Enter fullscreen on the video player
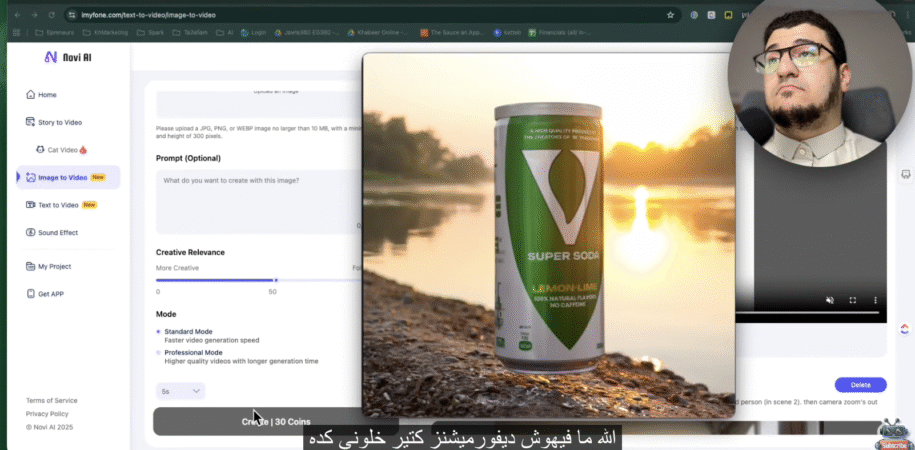This screenshot has height=450, width=915. click(x=853, y=300)
